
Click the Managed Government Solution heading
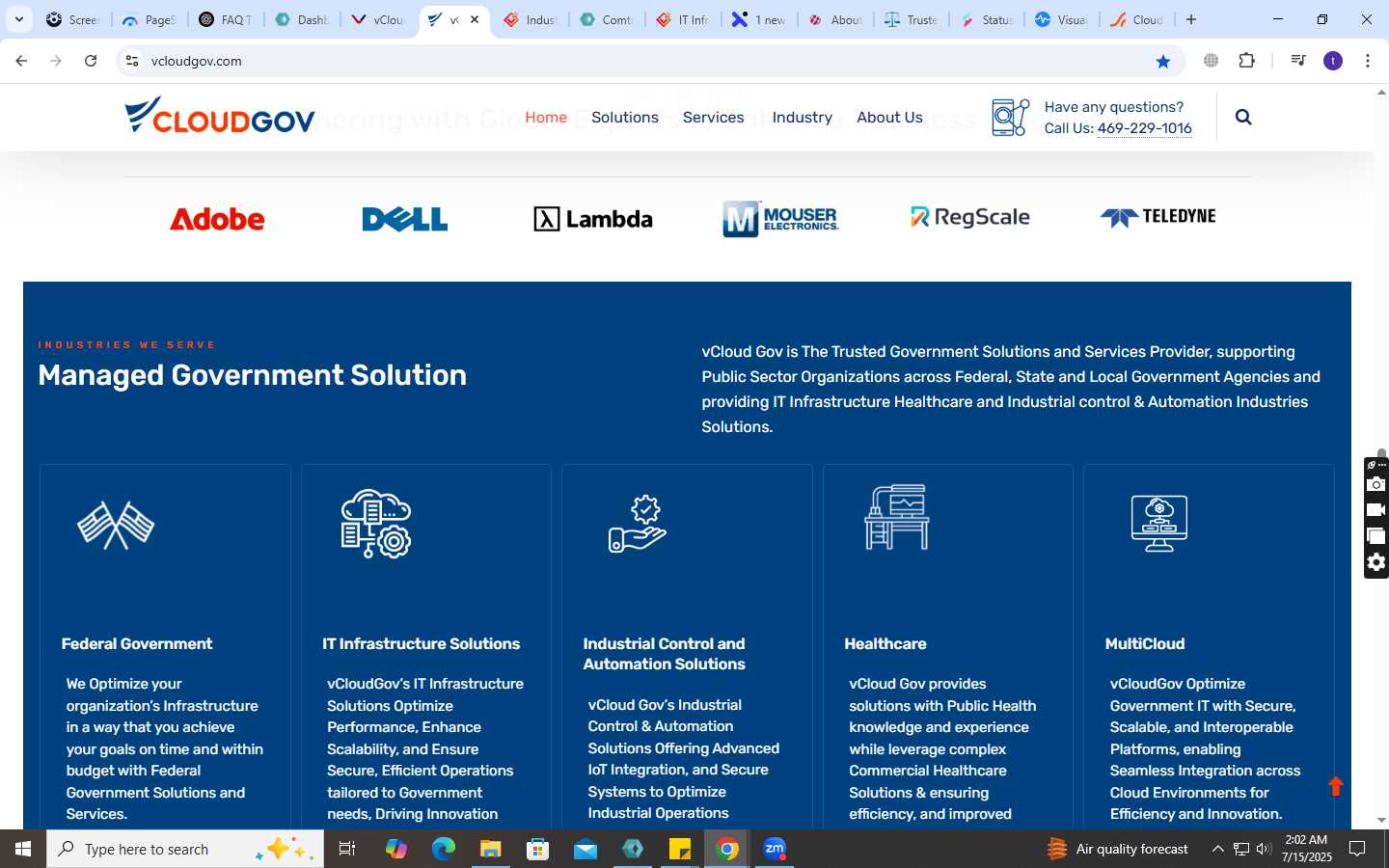[253, 375]
